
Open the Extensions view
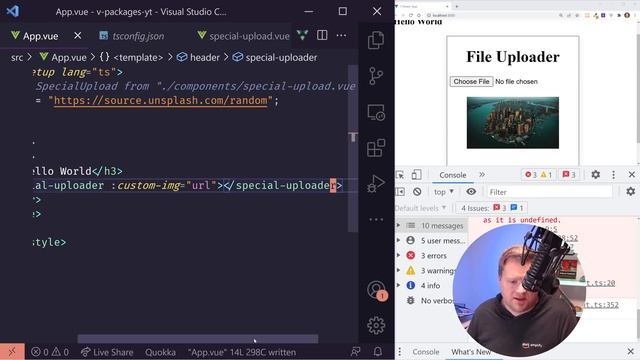pos(376,148)
